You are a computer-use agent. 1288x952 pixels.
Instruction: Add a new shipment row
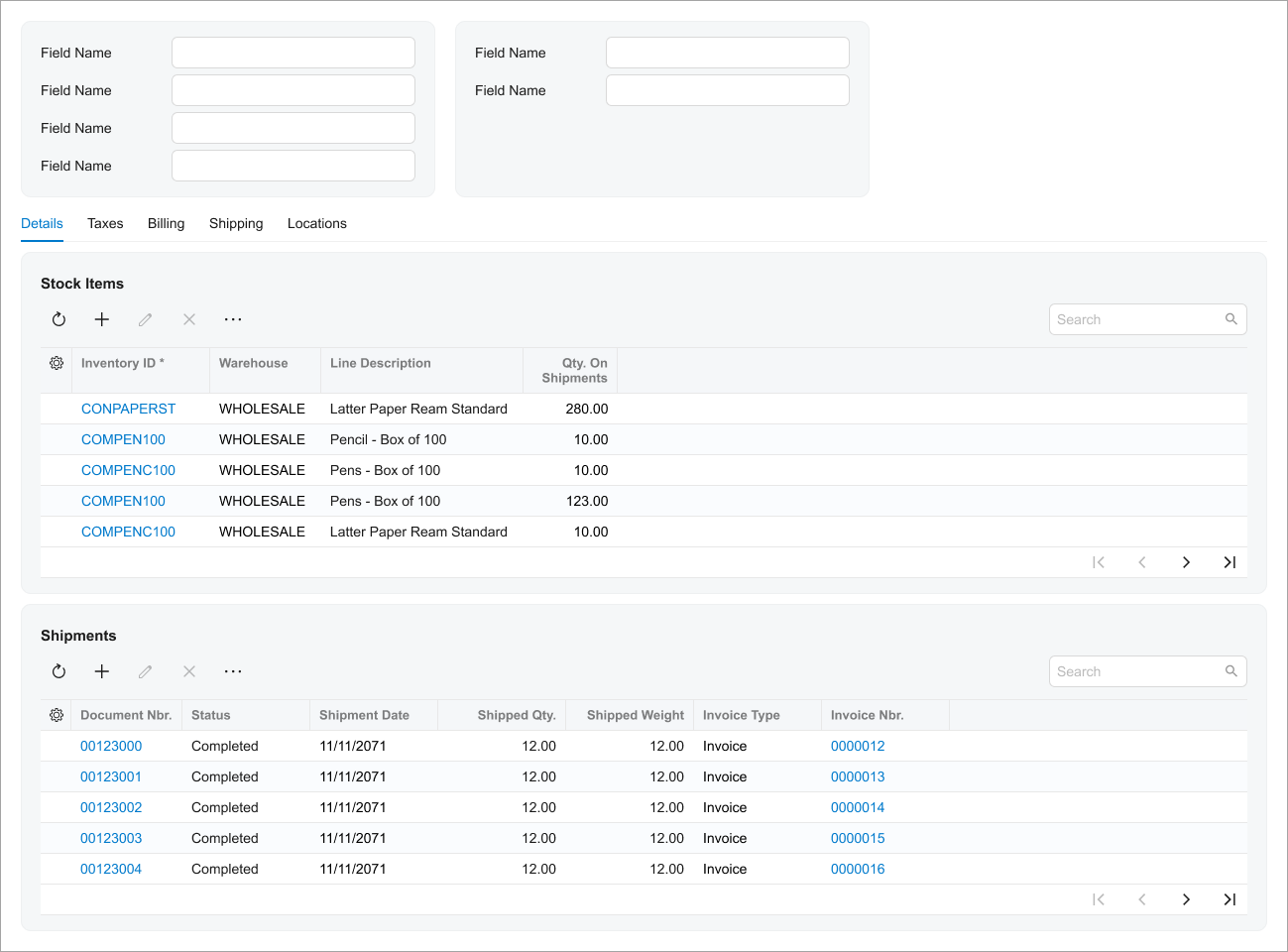[x=102, y=671]
